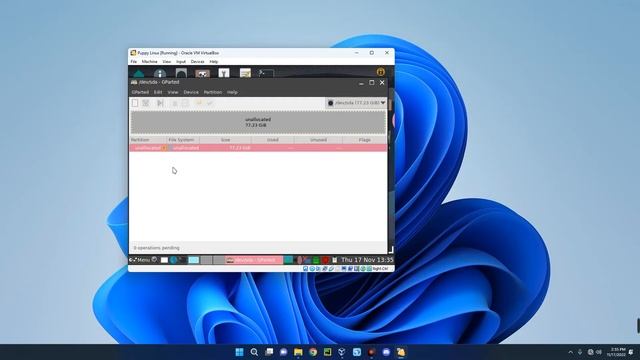This screenshot has width=640, height=360.
Task: Click the Undo last operation icon in GParted
Action: 199,103
